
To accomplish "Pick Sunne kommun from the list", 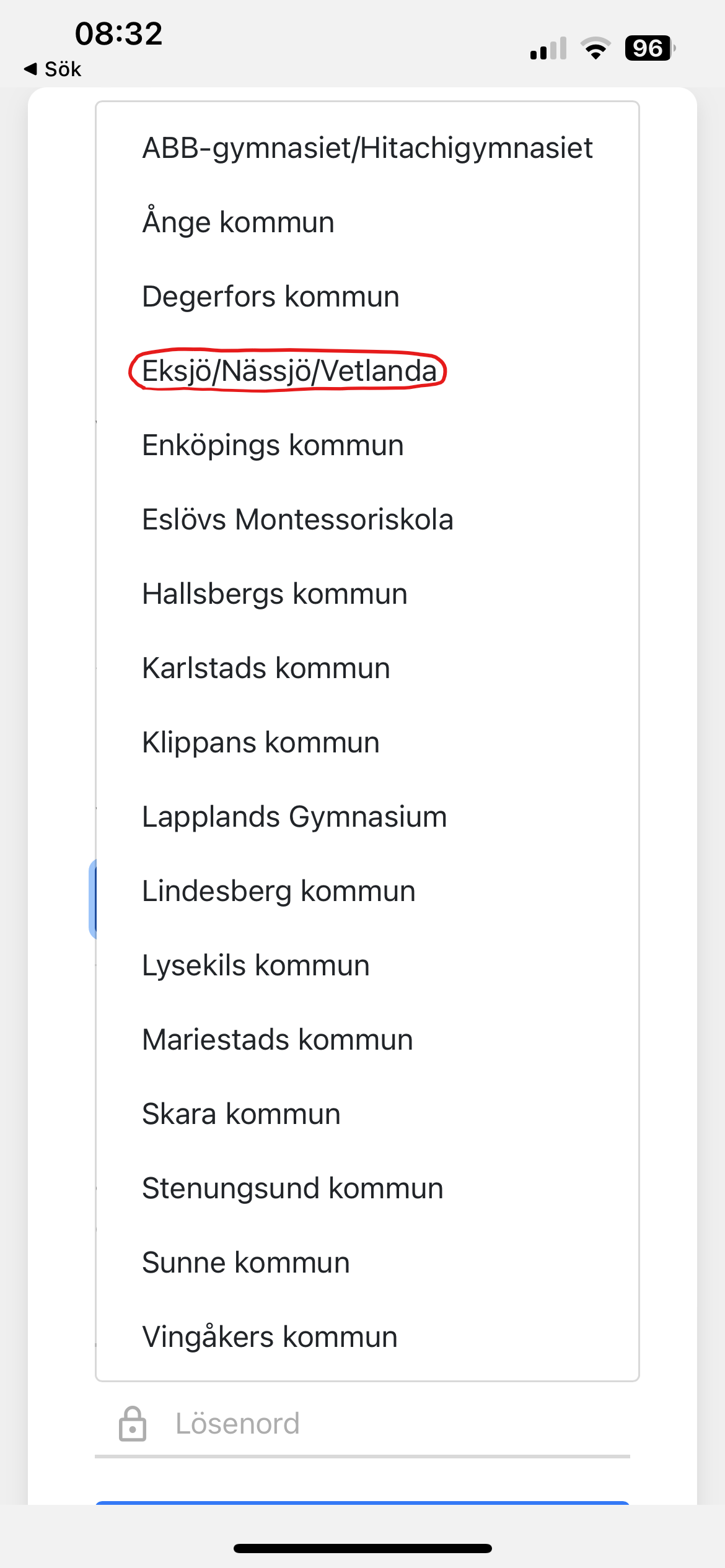I will tap(245, 1261).
